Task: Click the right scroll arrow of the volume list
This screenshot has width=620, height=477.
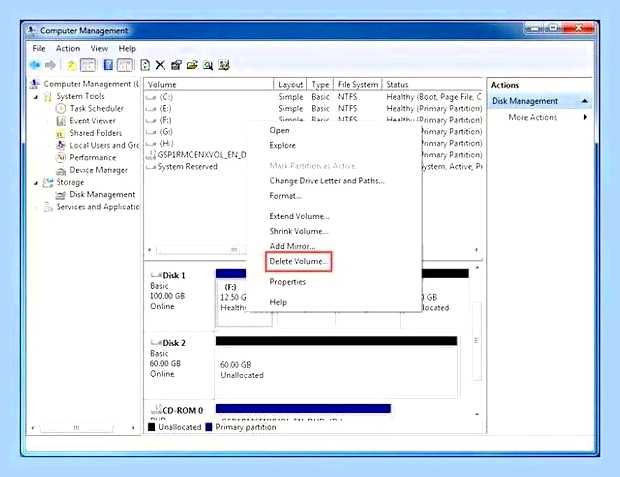Action: tap(476, 250)
